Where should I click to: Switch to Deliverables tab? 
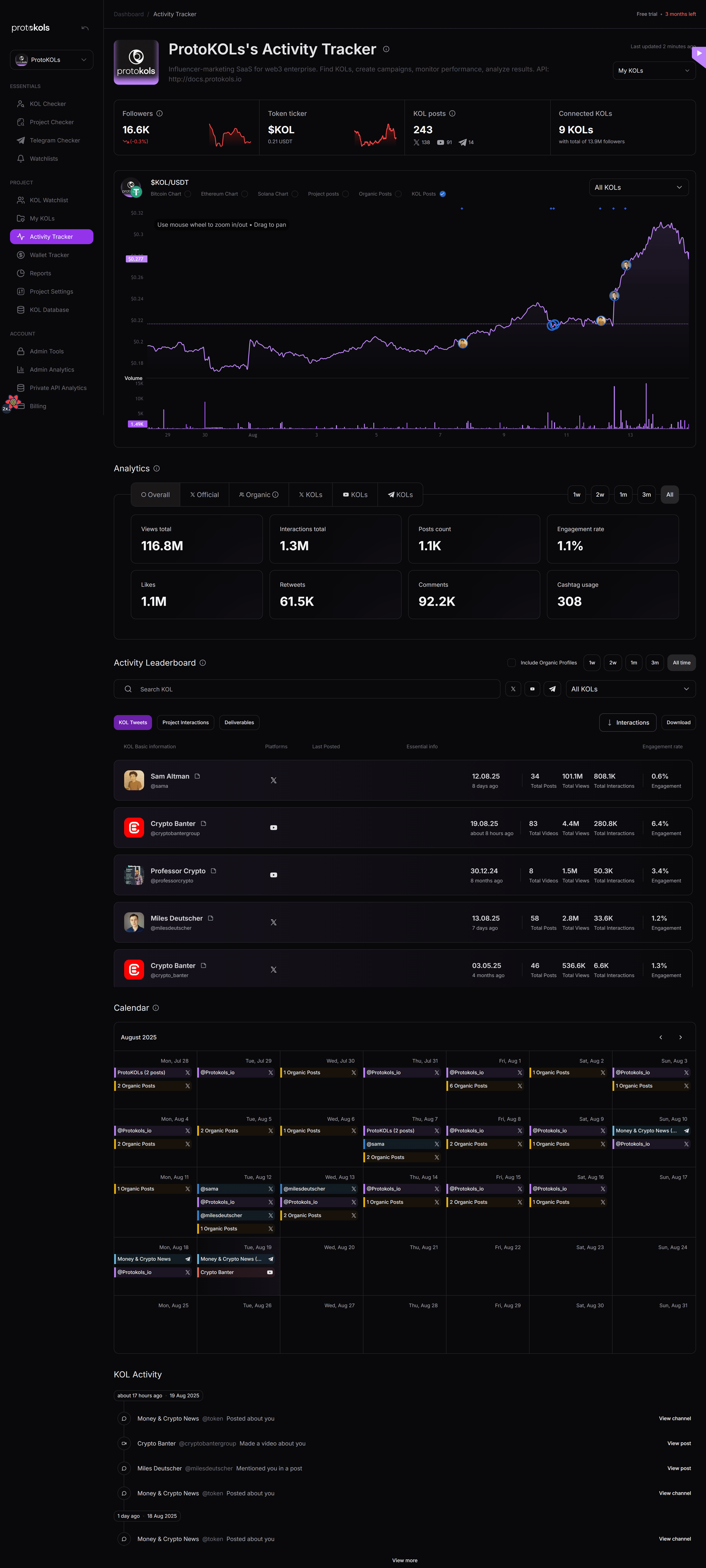click(239, 723)
